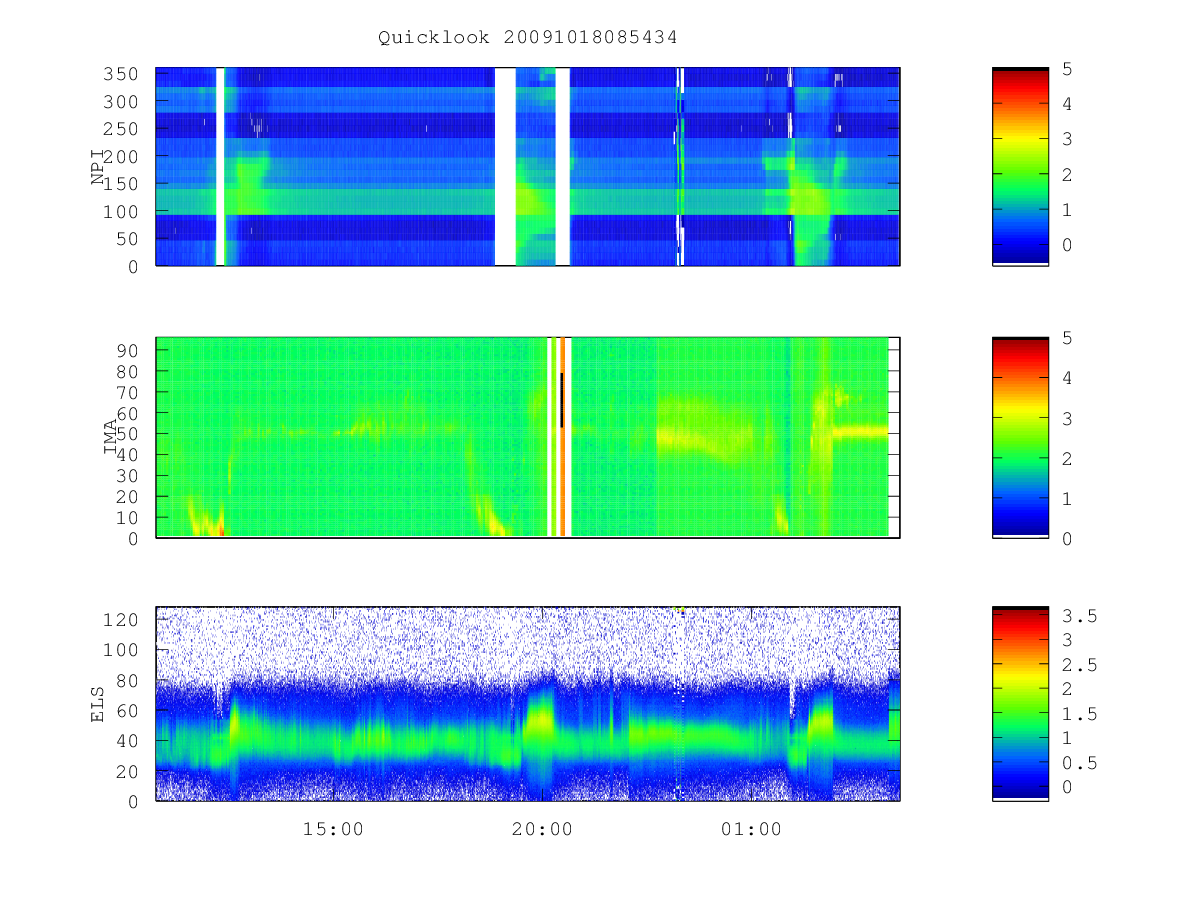Image resolution: width=1200 pixels, height=900 pixels.
Task: Click the ELS spectrogram plot area
Action: click(x=528, y=704)
